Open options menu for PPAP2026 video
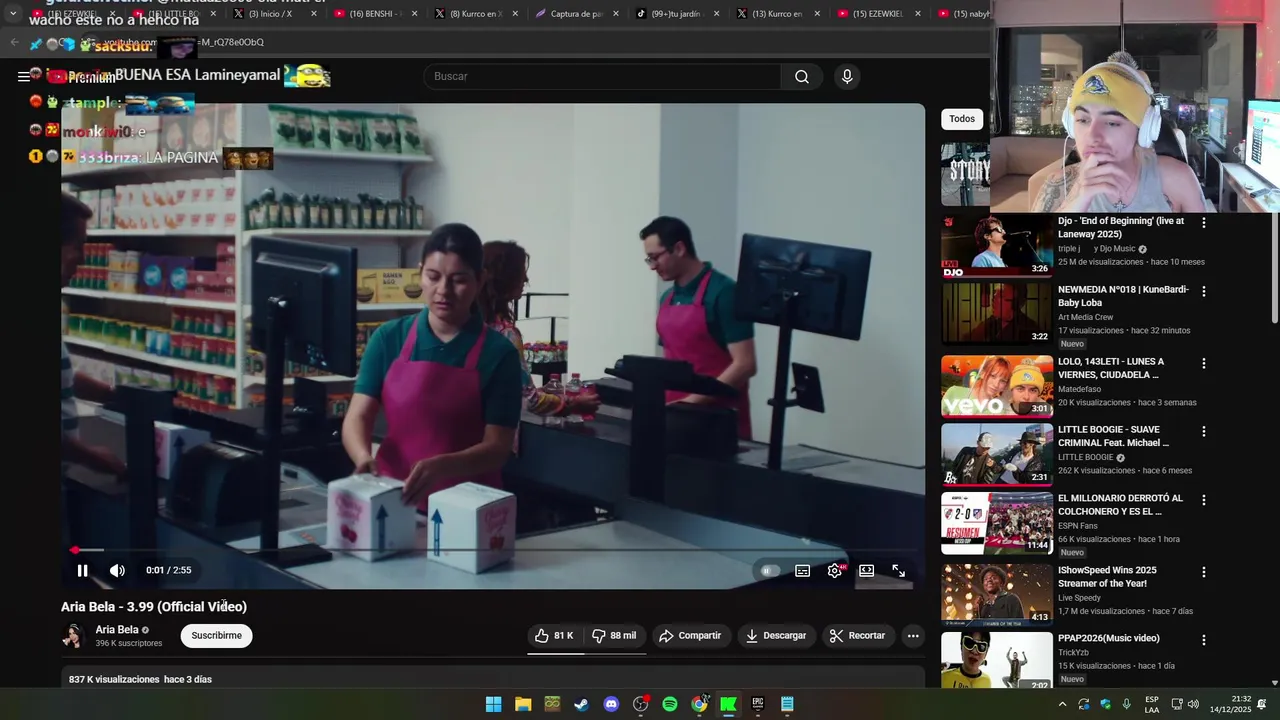1280x720 pixels. [1204, 641]
